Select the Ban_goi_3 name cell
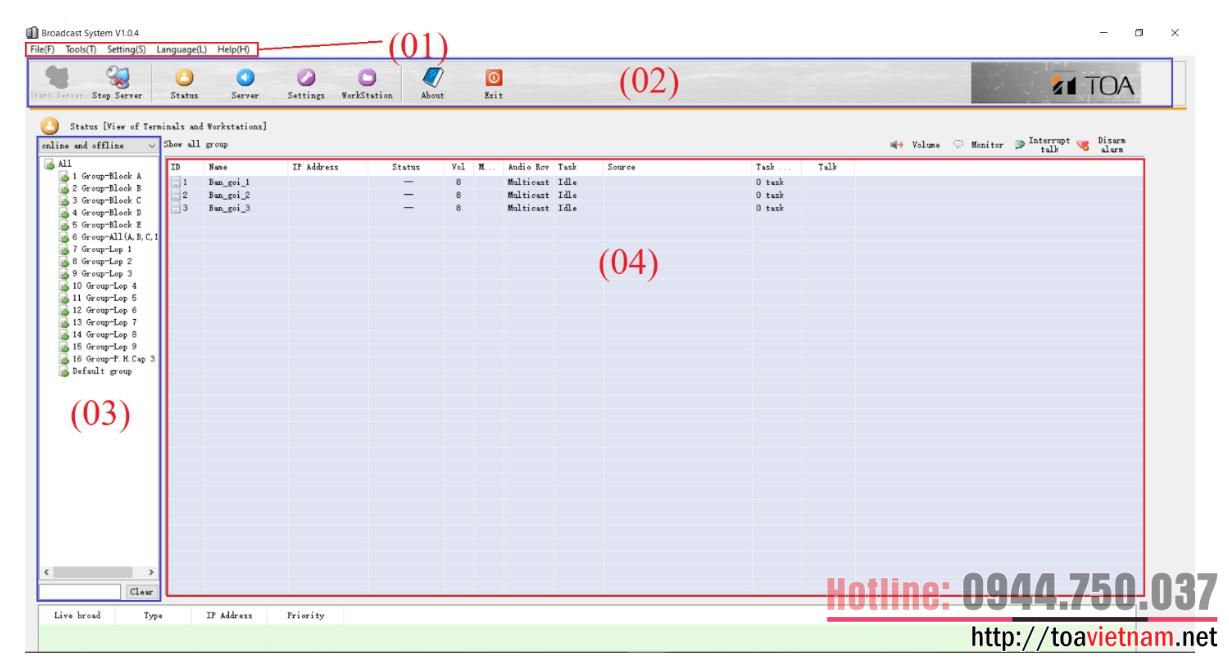The image size is (1229, 663). click(230, 208)
